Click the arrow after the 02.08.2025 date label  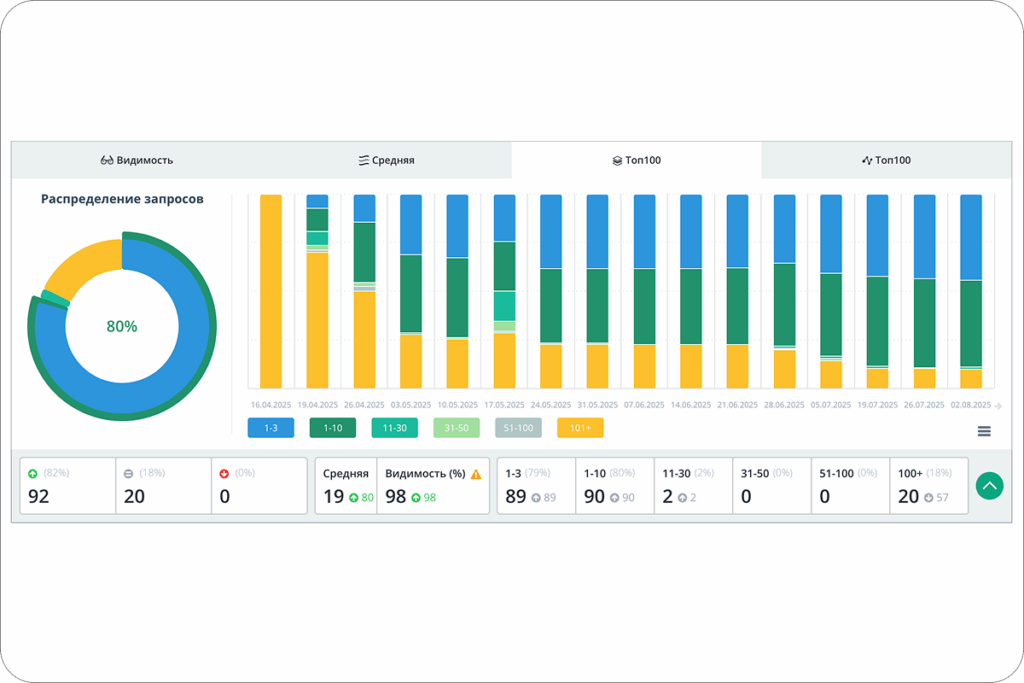(997, 405)
